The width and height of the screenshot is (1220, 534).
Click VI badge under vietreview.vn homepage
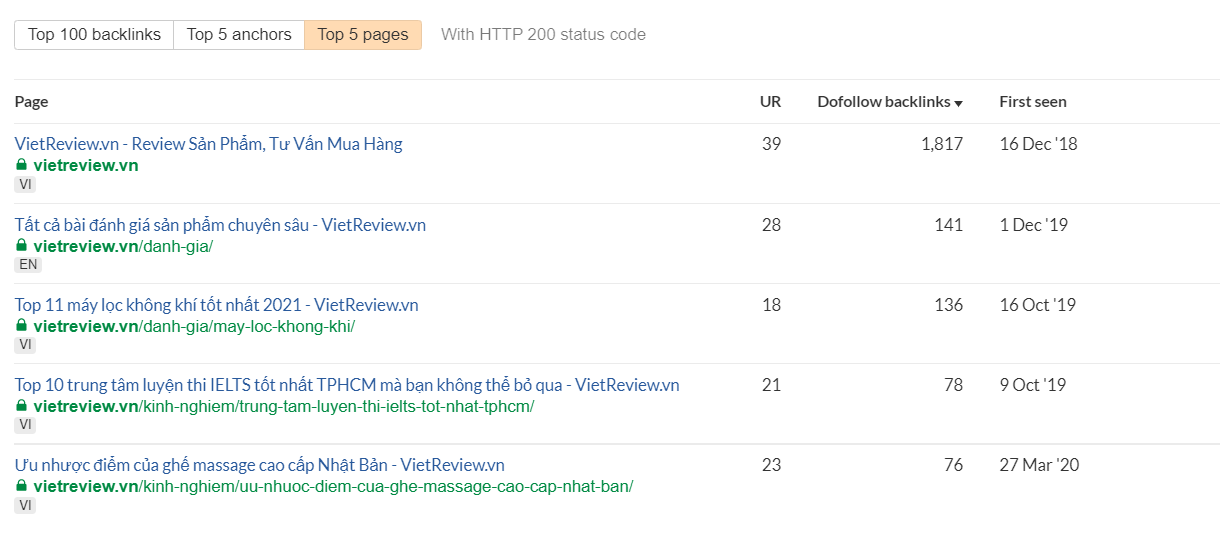[25, 185]
